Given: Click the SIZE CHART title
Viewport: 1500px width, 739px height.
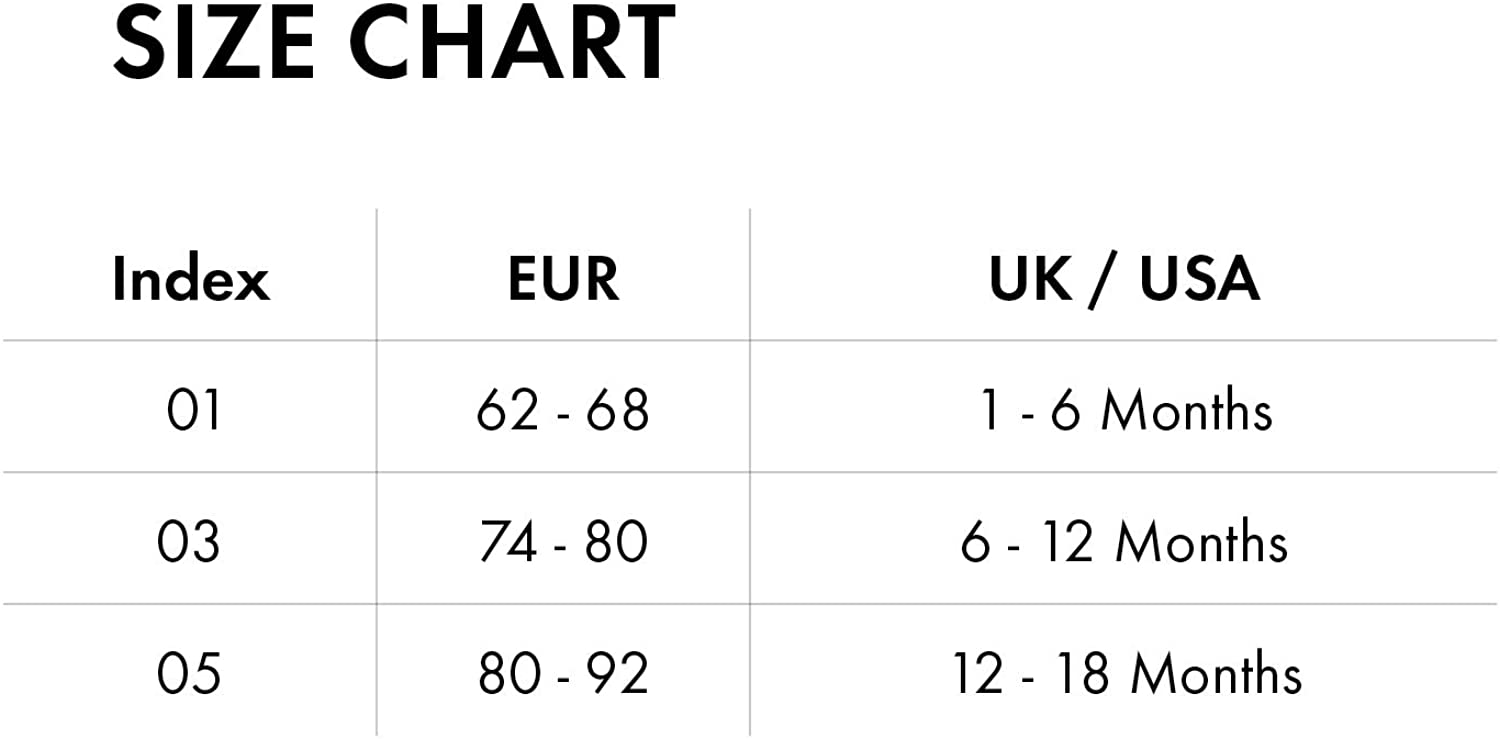Looking at the screenshot, I should coord(395,42).
